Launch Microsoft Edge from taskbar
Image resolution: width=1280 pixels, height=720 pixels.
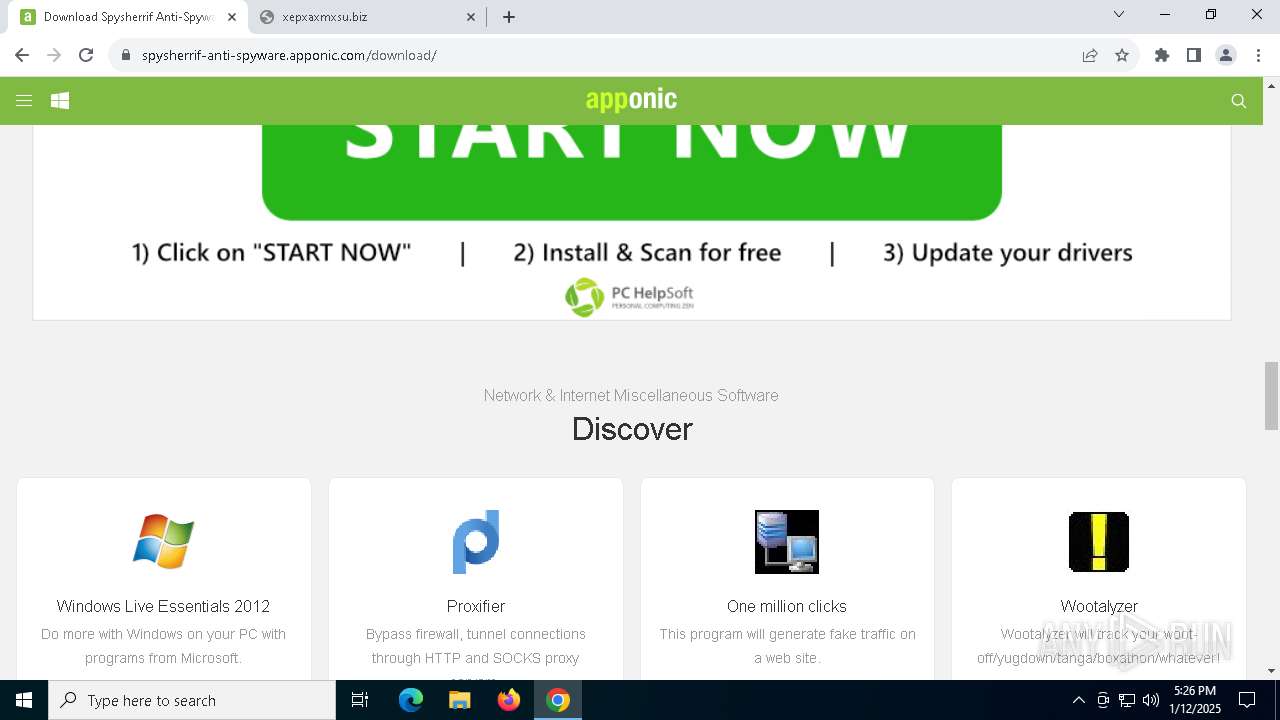click(x=411, y=700)
